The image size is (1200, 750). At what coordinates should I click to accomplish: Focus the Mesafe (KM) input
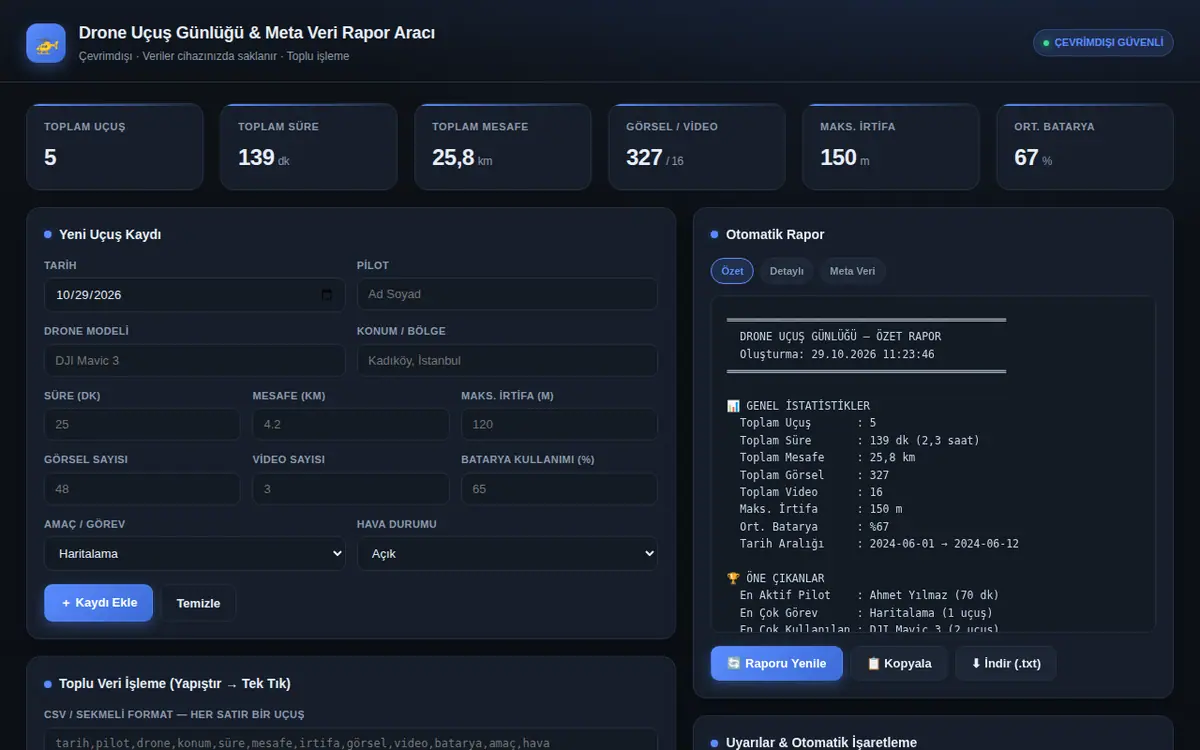click(351, 424)
